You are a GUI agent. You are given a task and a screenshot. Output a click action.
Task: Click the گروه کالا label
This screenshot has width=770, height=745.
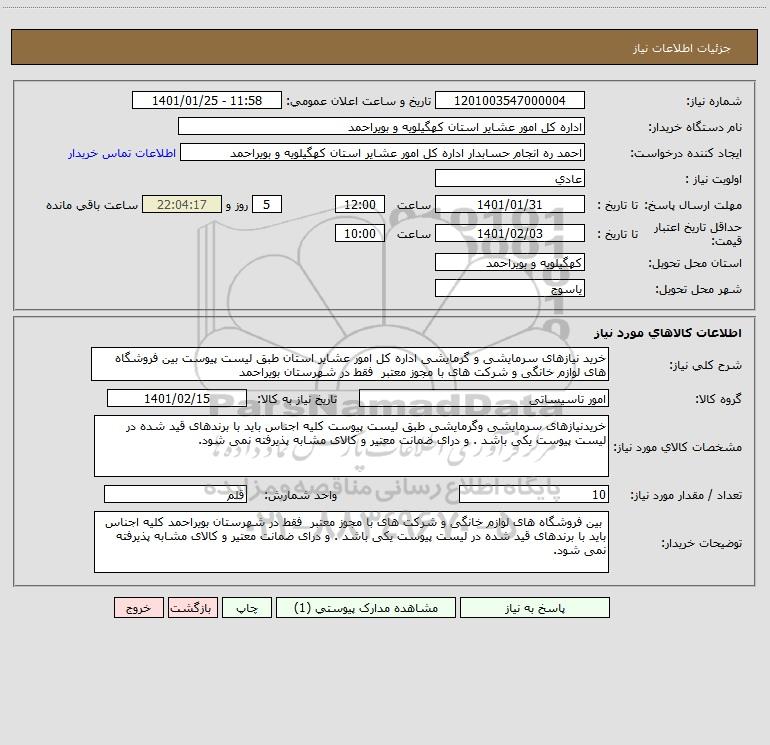pos(718,399)
